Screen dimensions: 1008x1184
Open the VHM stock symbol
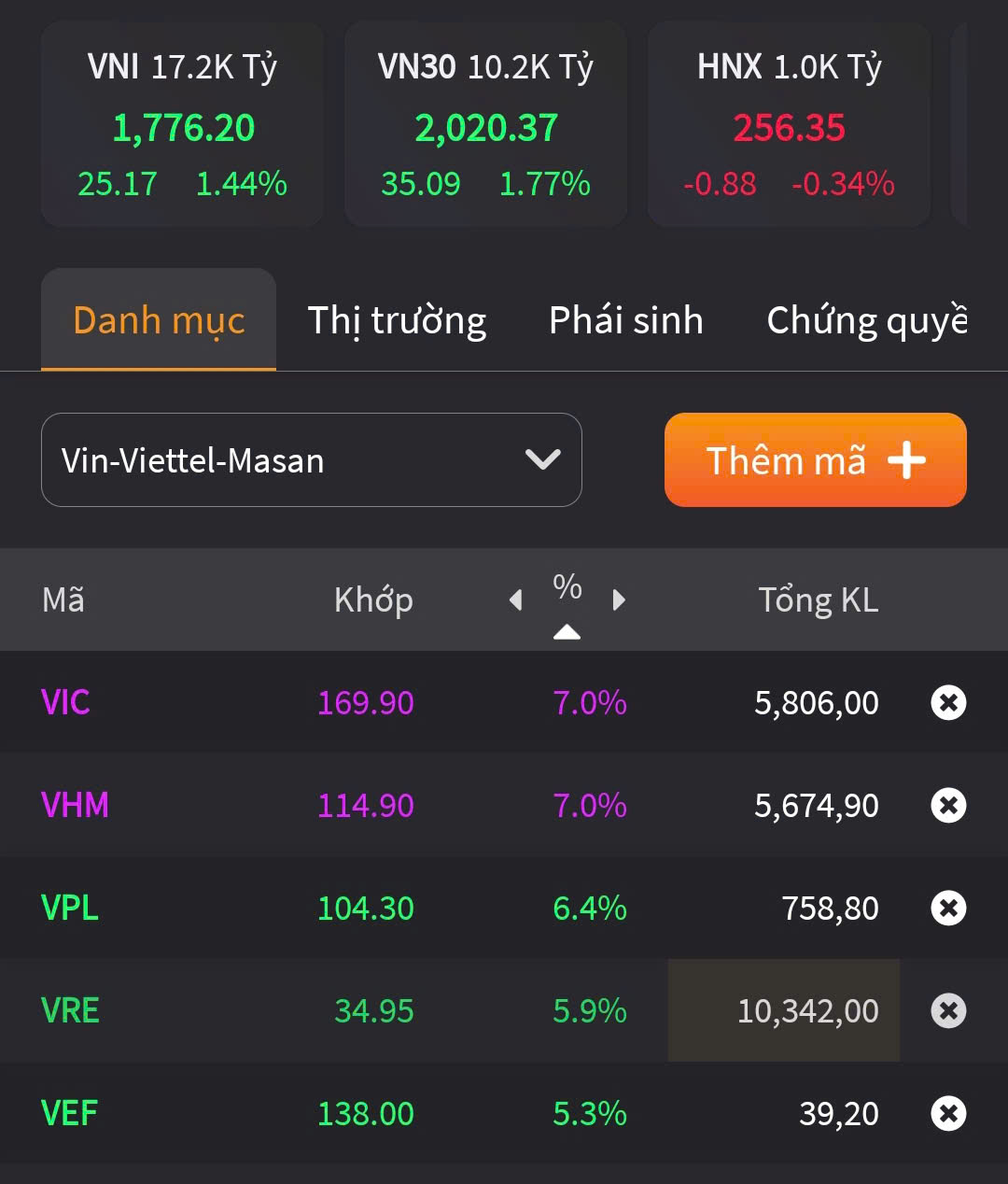tap(75, 805)
